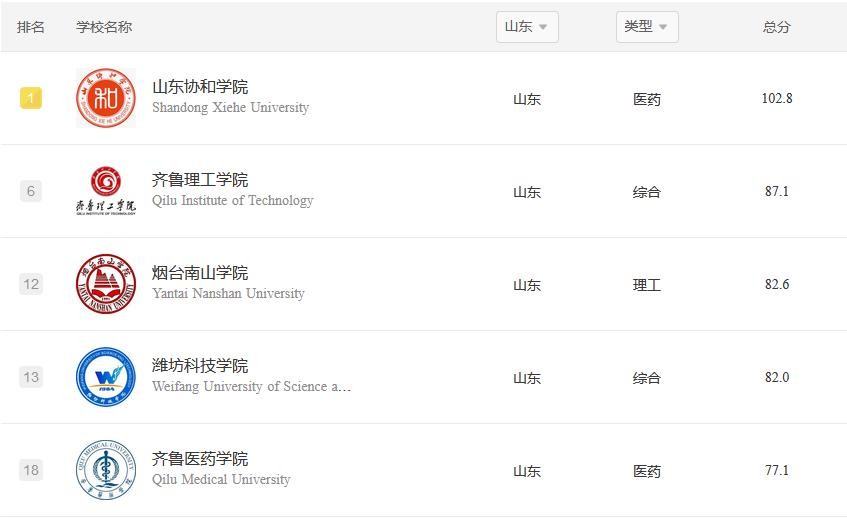Click the Qilu Medical University logo
The image size is (847, 518).
(x=106, y=470)
